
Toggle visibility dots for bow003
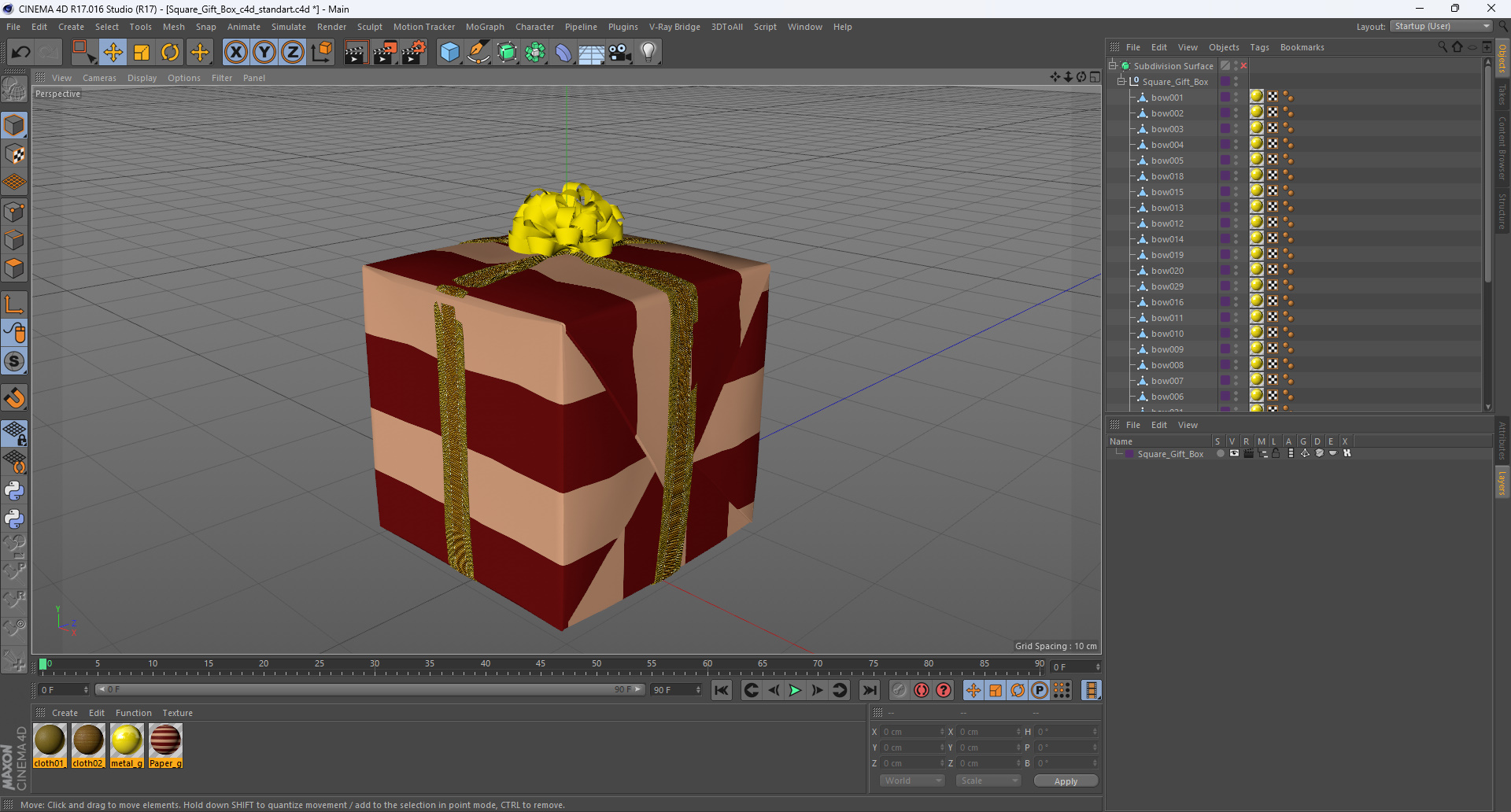coord(1236,129)
